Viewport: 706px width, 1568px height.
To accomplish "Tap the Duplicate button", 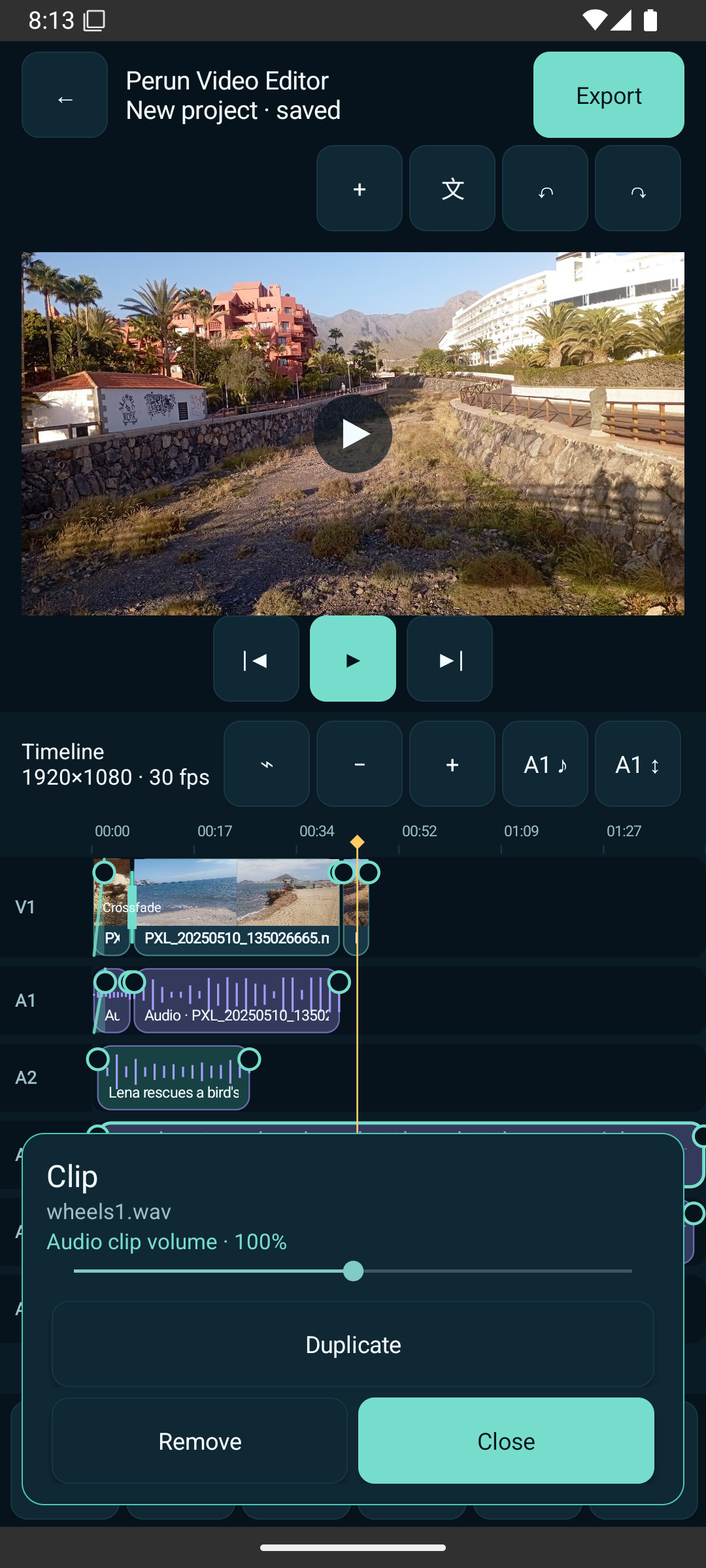I will [353, 1345].
